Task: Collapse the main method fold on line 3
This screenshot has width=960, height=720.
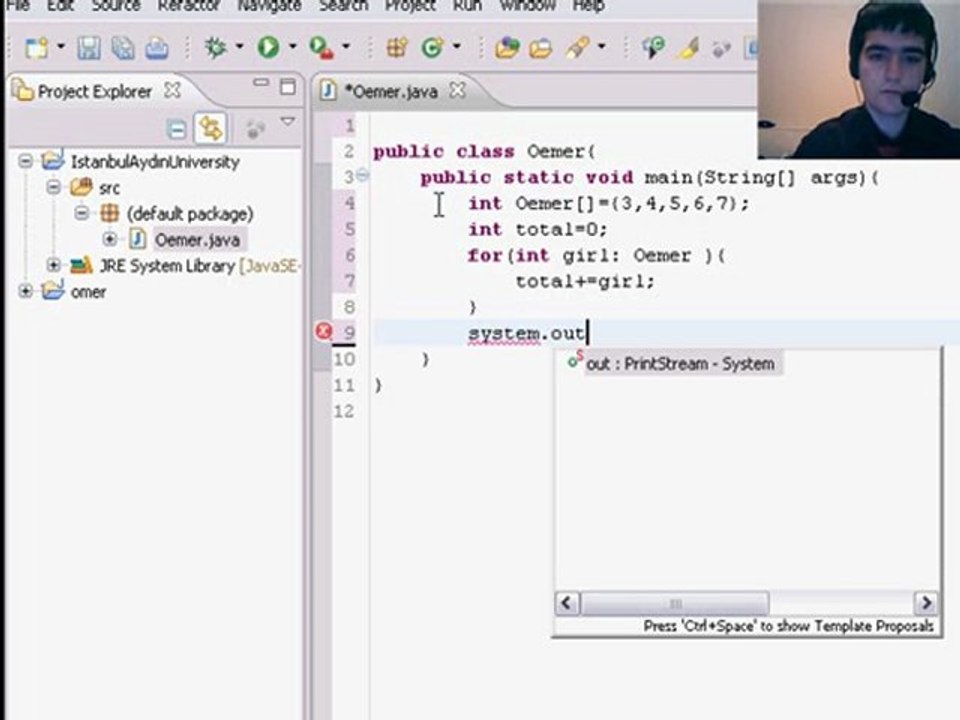Action: pyautogui.click(x=362, y=176)
